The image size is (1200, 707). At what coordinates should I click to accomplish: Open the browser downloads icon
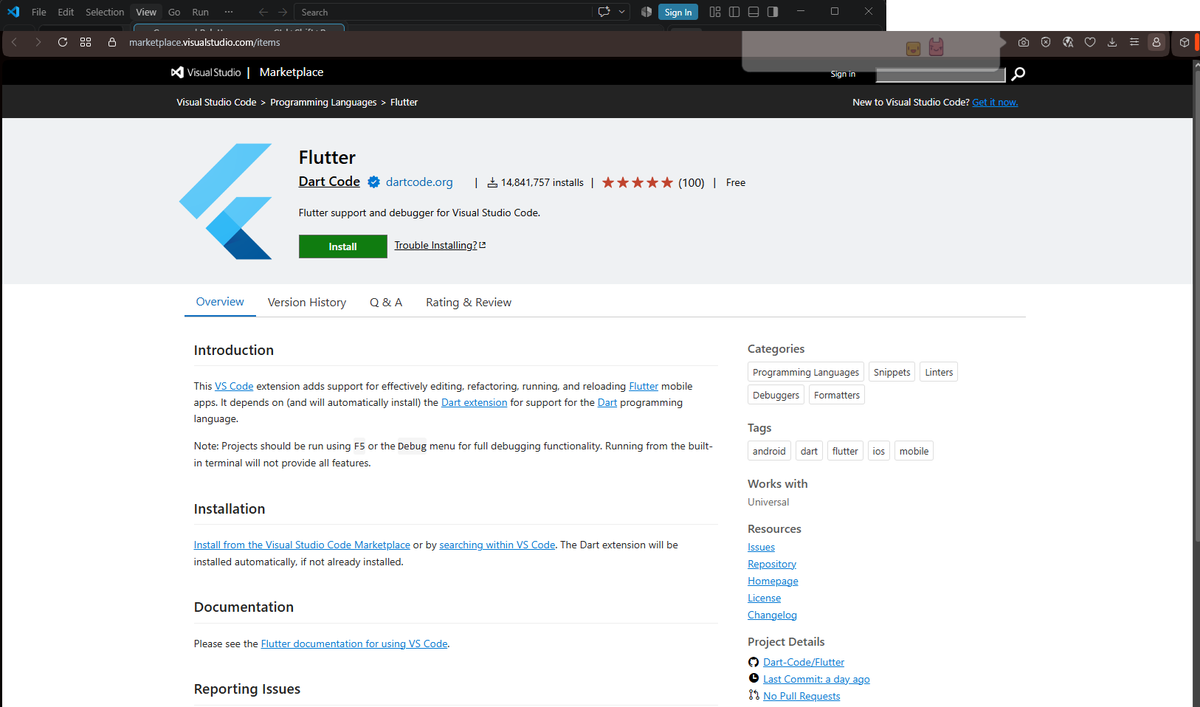(1112, 43)
